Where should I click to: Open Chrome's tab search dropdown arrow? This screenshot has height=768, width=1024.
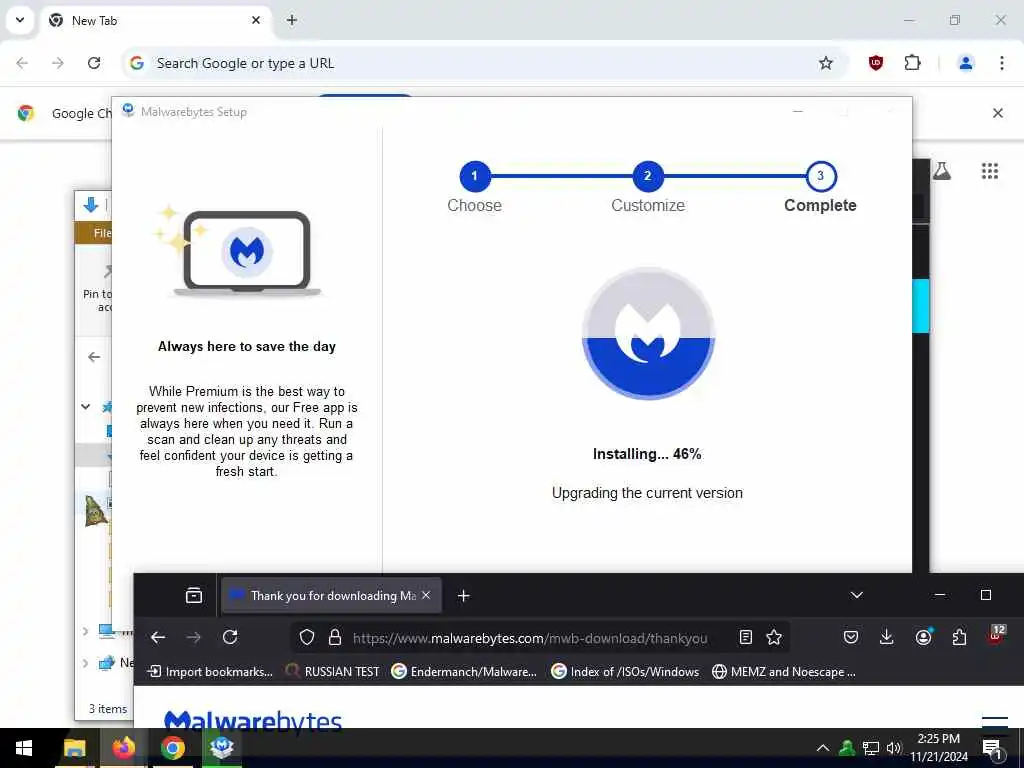coord(20,20)
